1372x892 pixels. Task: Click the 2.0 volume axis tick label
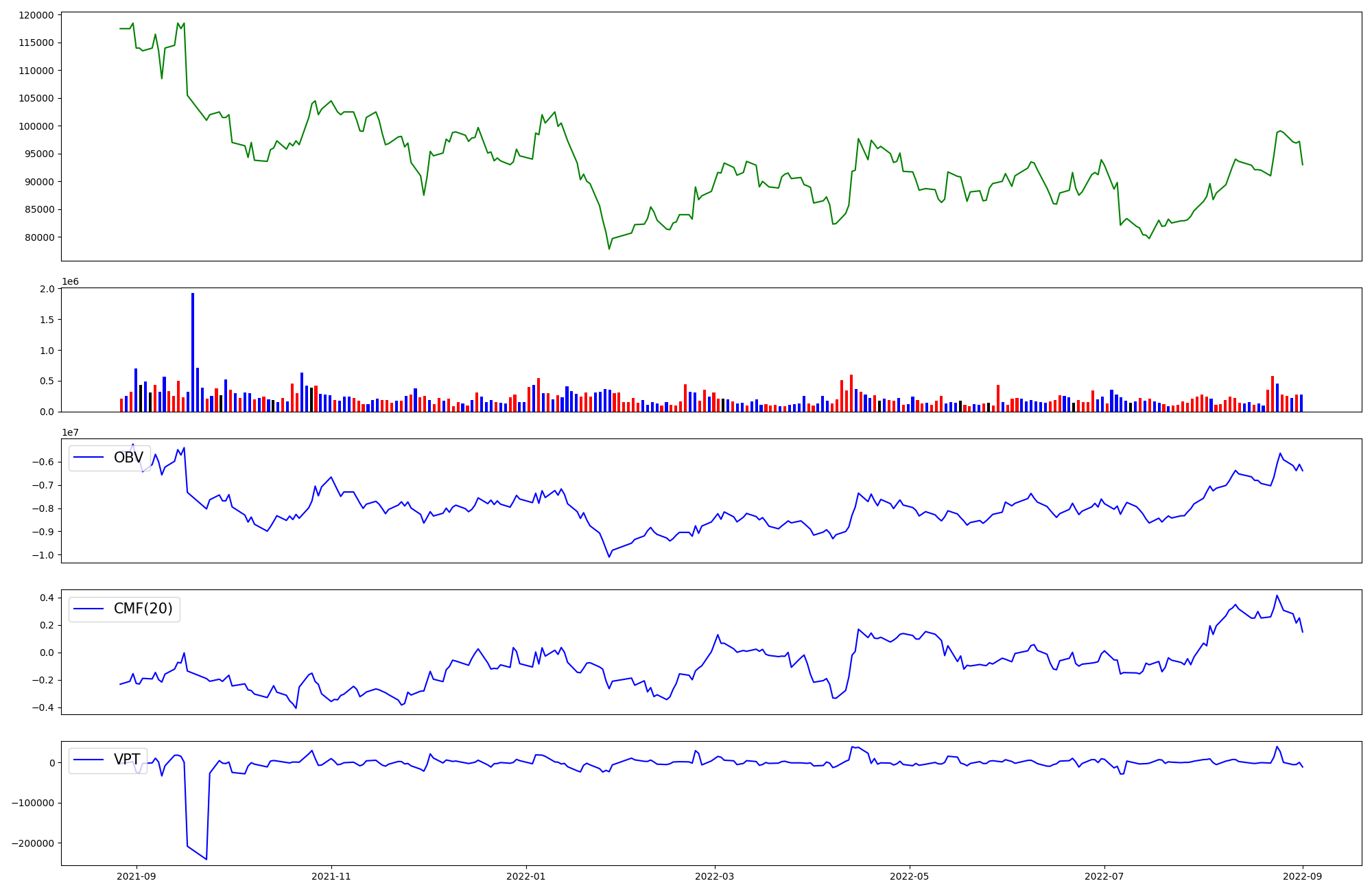pos(47,289)
